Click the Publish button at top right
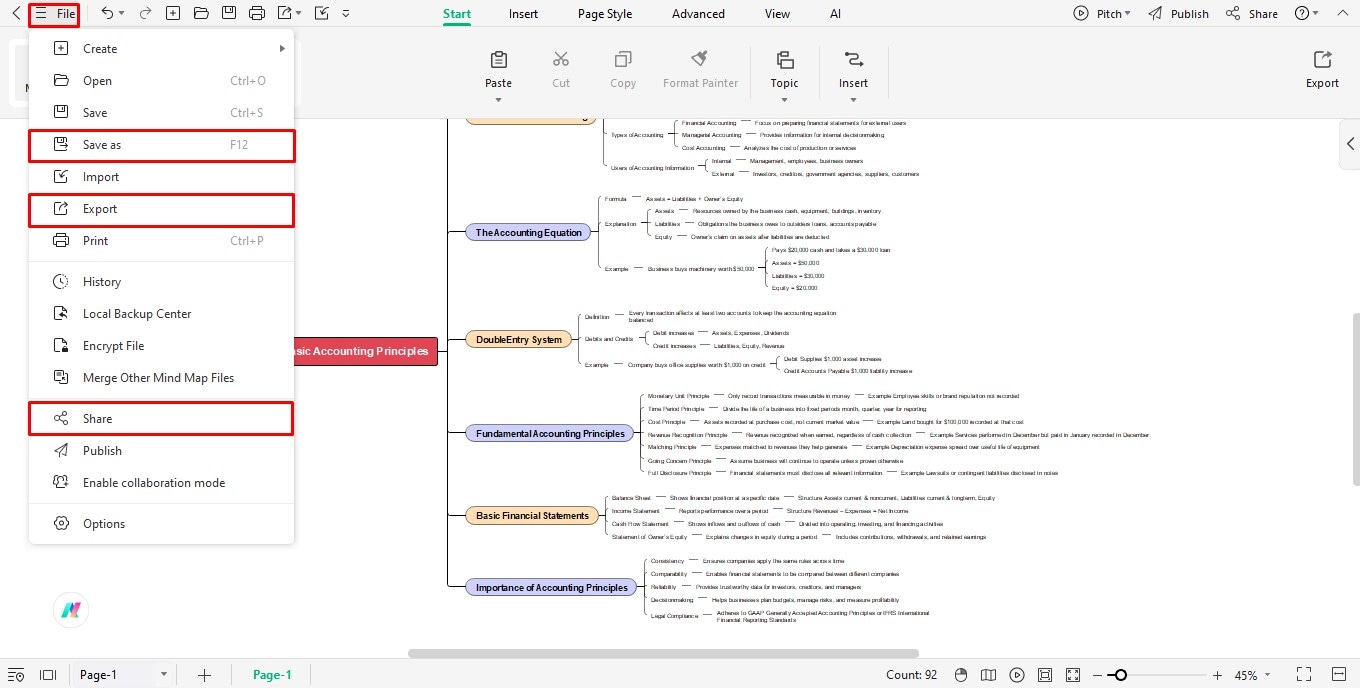Viewport: 1360px width, 688px height. (1179, 13)
